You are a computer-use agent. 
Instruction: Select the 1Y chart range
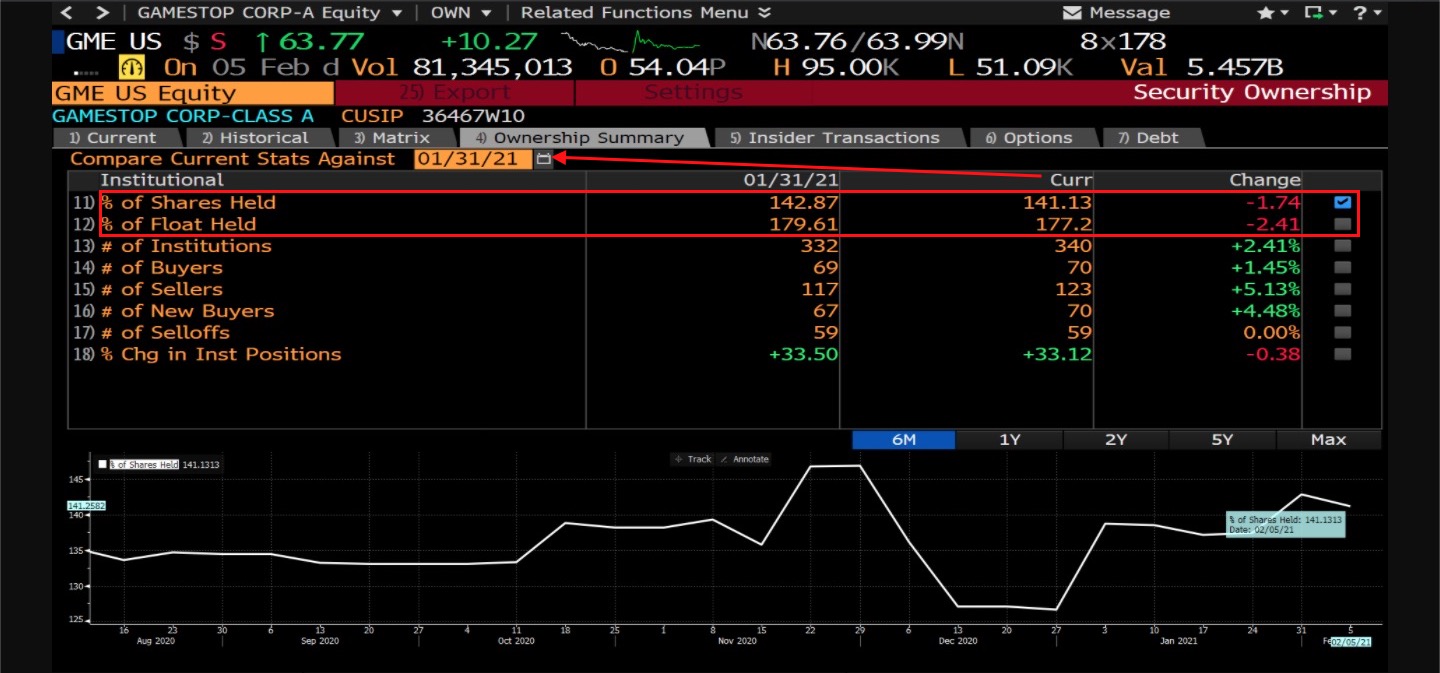pos(1009,439)
